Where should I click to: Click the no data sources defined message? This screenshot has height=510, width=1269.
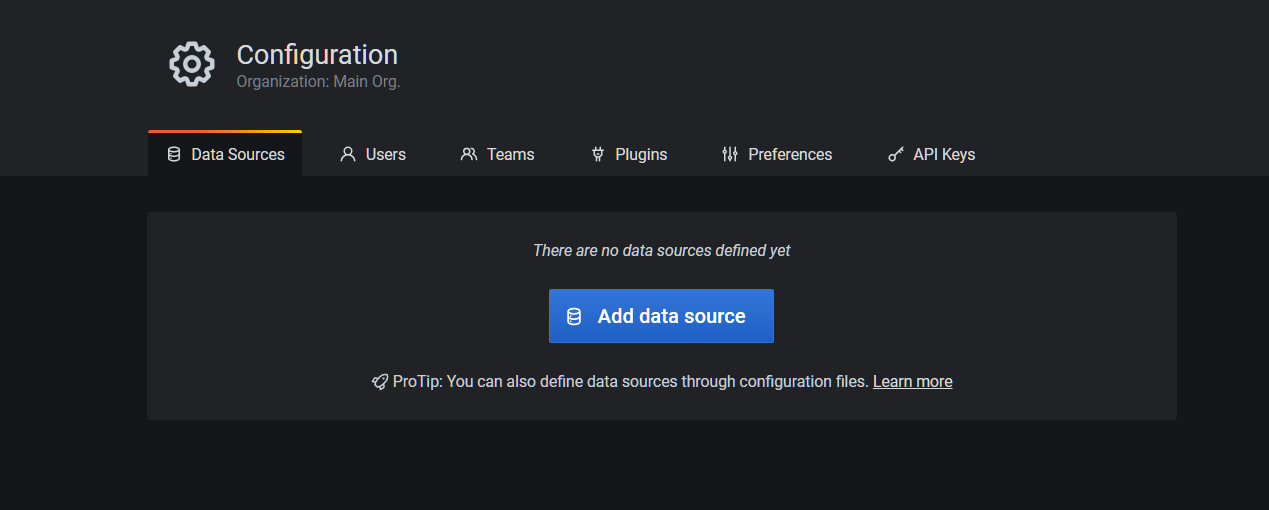point(661,250)
